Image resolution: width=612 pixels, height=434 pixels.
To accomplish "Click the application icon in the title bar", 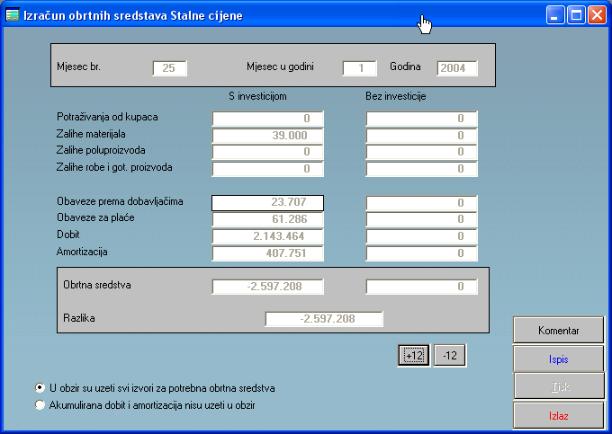I will click(12, 15).
